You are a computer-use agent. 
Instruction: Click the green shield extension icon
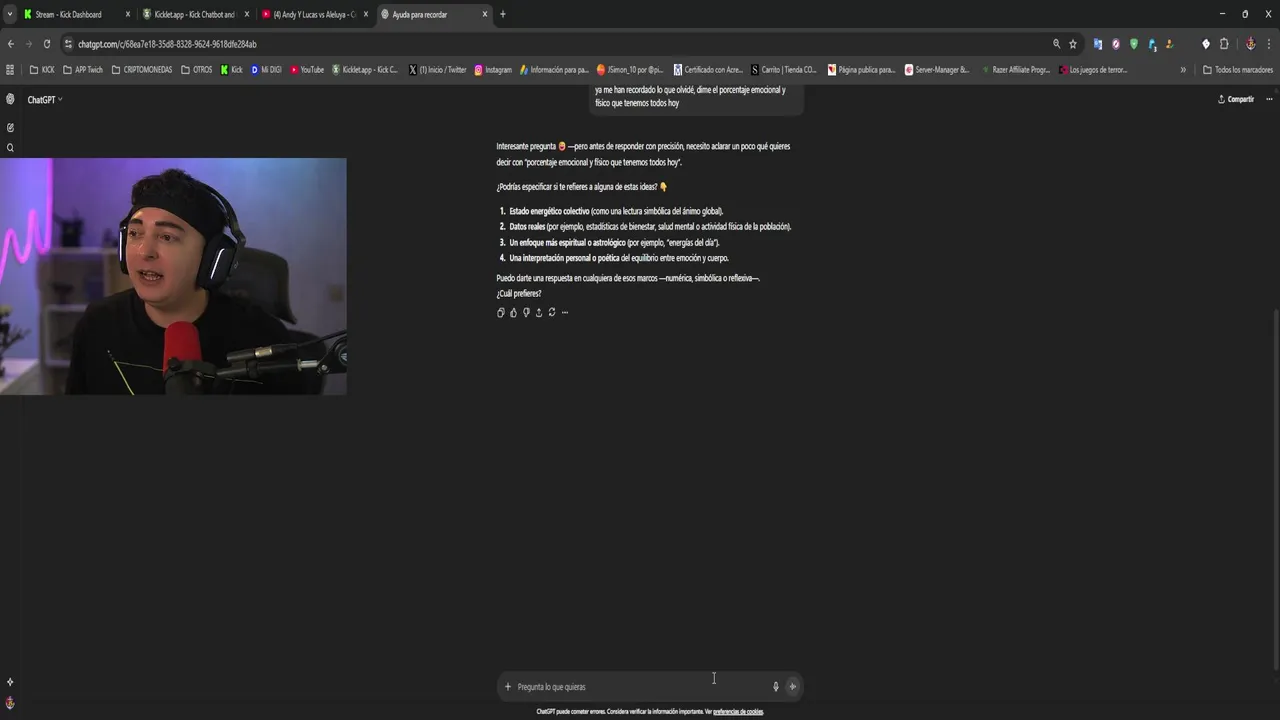click(1134, 44)
